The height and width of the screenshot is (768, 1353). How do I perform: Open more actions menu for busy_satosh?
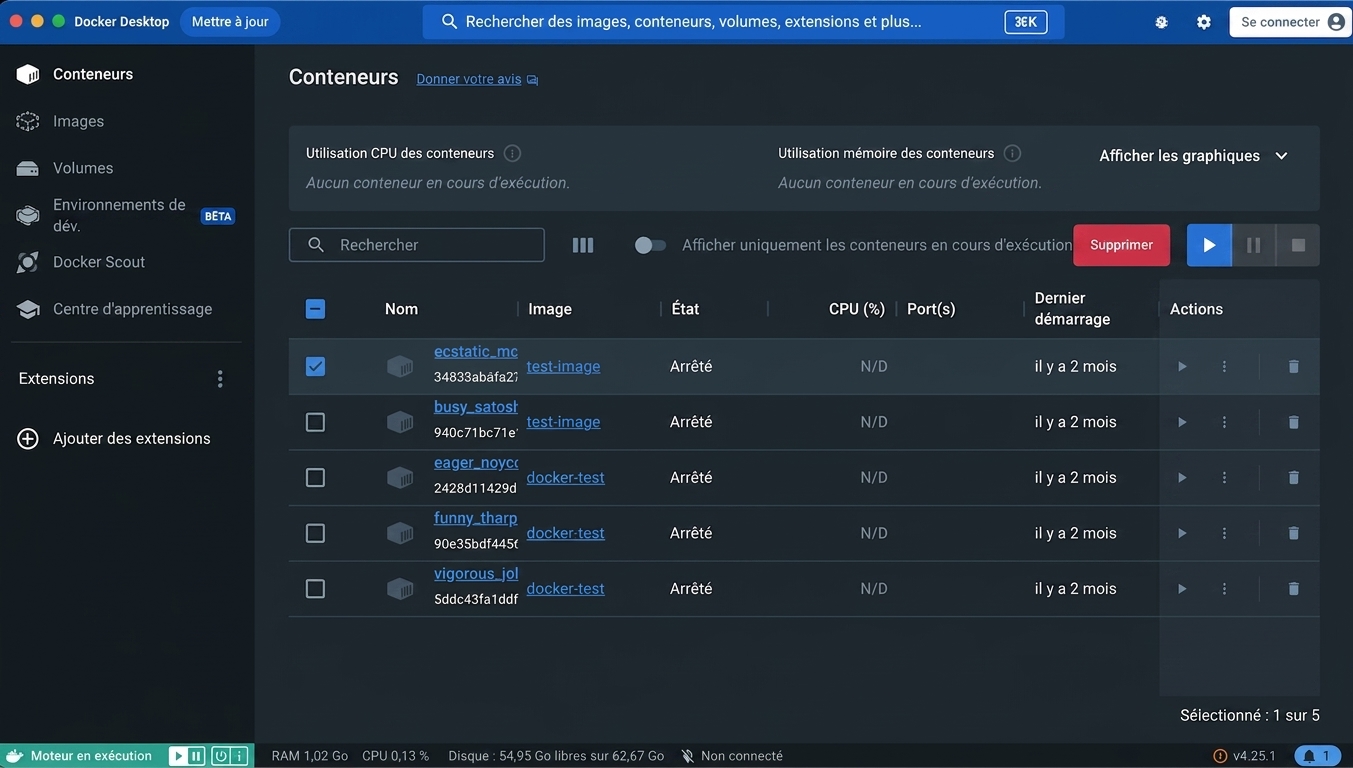click(x=1224, y=422)
